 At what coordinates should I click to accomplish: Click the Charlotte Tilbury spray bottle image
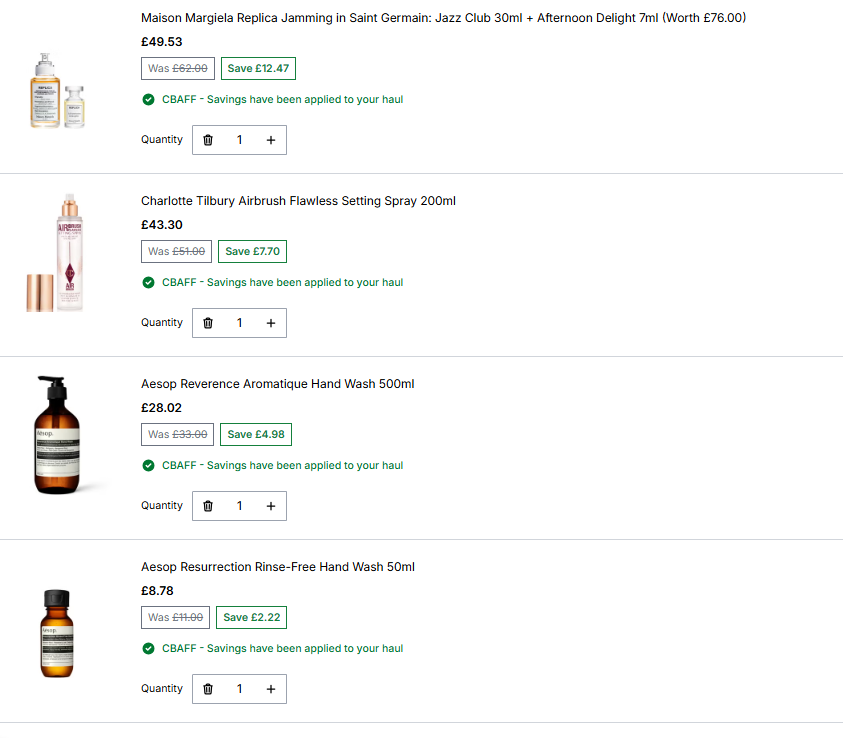coord(55,253)
